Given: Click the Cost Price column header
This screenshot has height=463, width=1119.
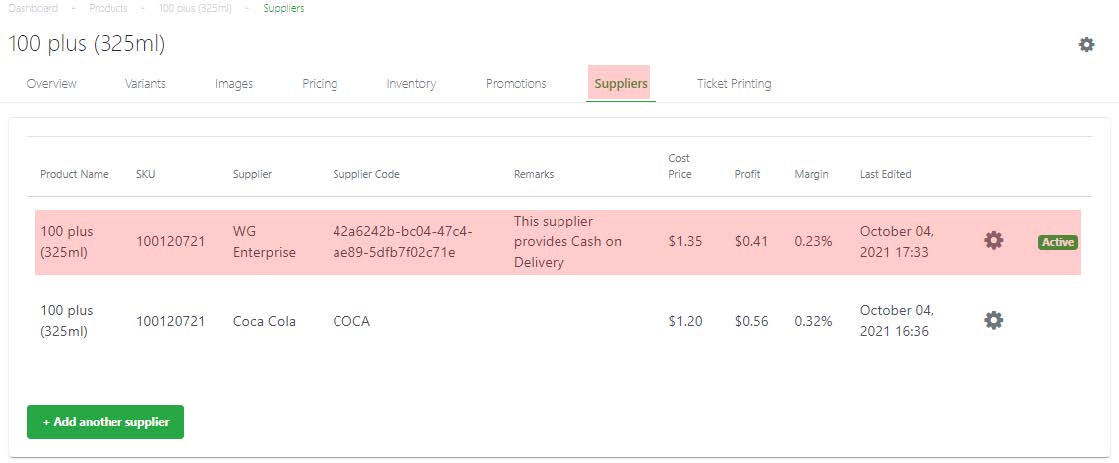Looking at the screenshot, I should (x=679, y=166).
